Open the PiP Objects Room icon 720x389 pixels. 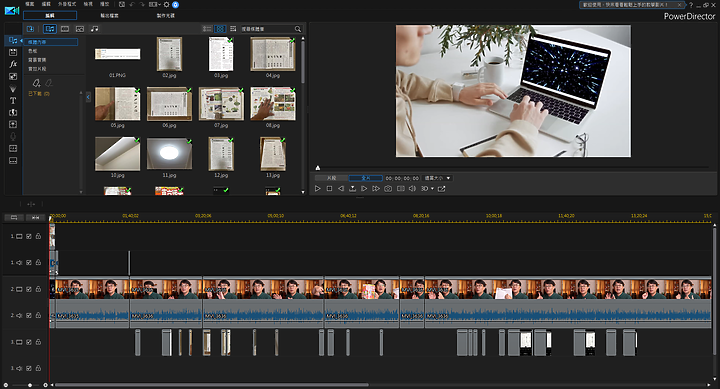click(x=13, y=76)
